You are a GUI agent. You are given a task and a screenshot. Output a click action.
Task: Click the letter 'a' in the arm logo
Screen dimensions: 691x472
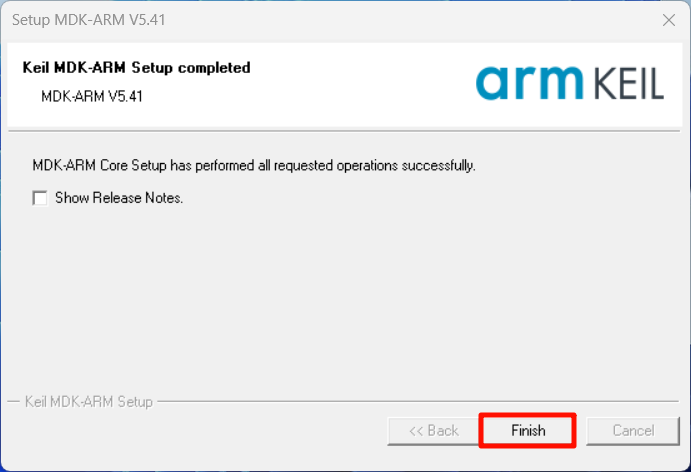click(x=493, y=83)
